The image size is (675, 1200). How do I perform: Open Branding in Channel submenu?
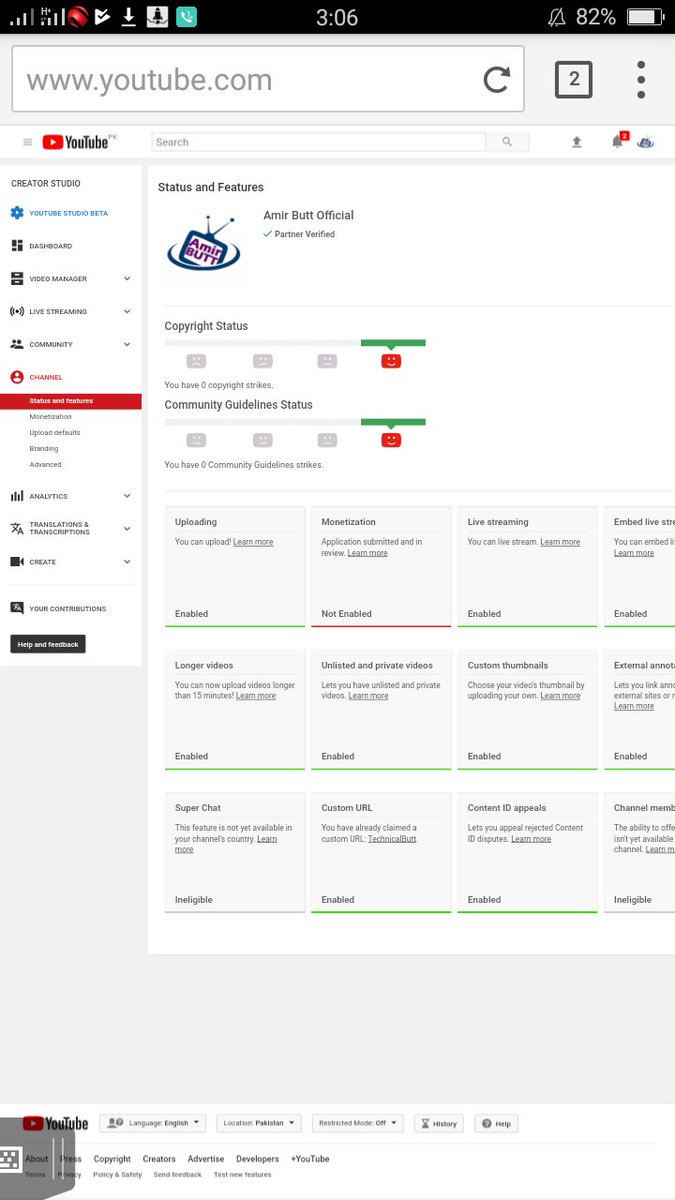pos(44,449)
